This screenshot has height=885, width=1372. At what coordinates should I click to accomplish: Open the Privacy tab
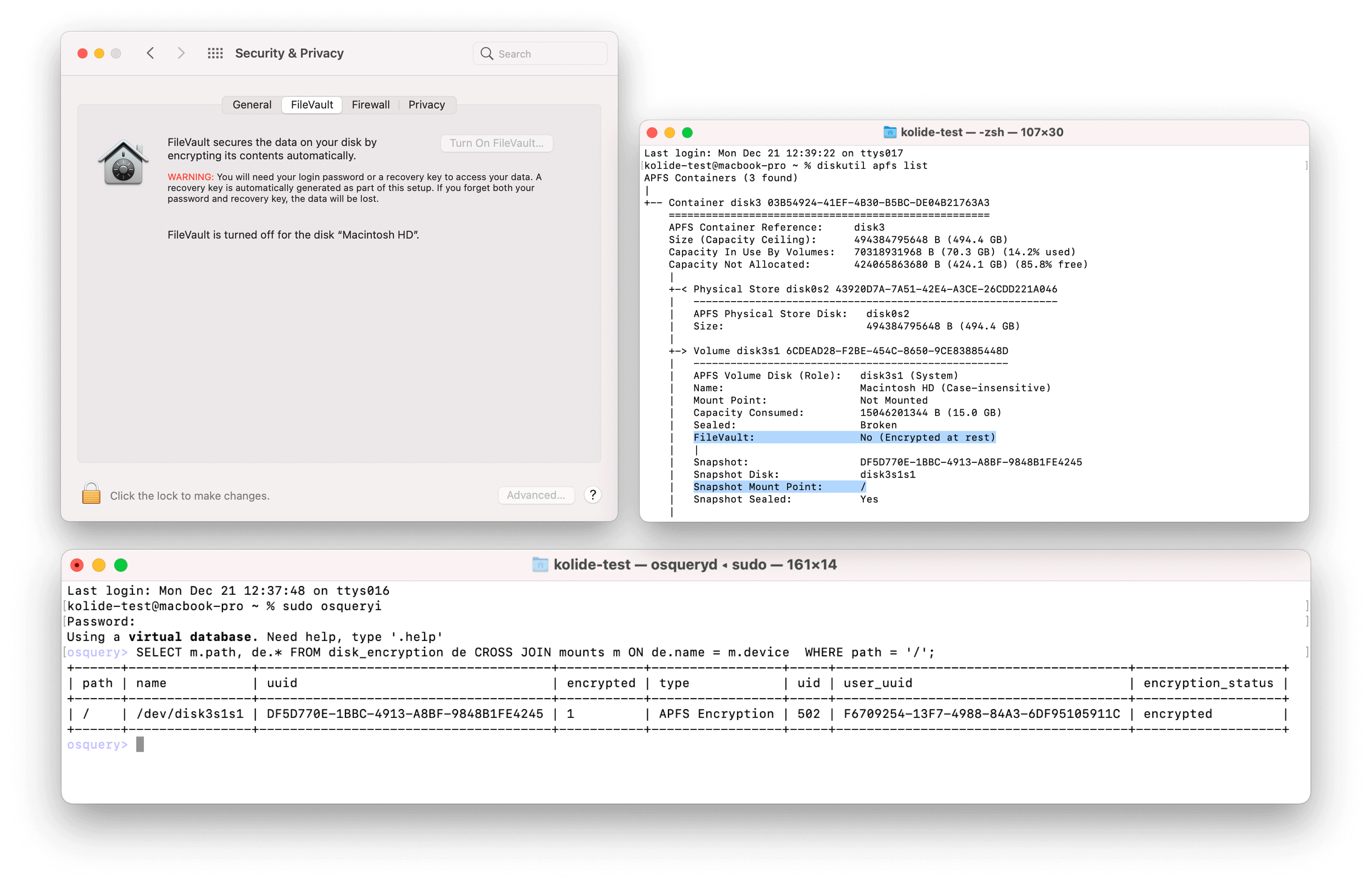(426, 105)
